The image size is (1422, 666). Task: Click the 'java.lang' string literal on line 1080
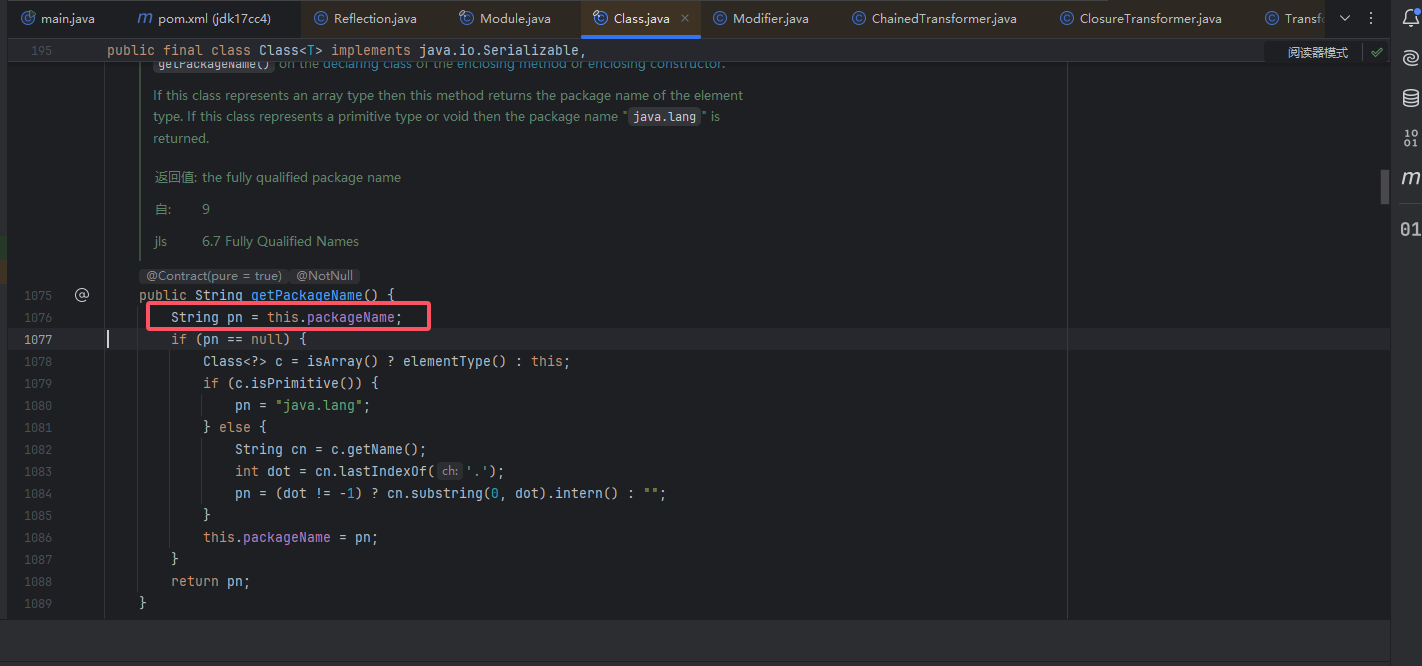(319, 405)
